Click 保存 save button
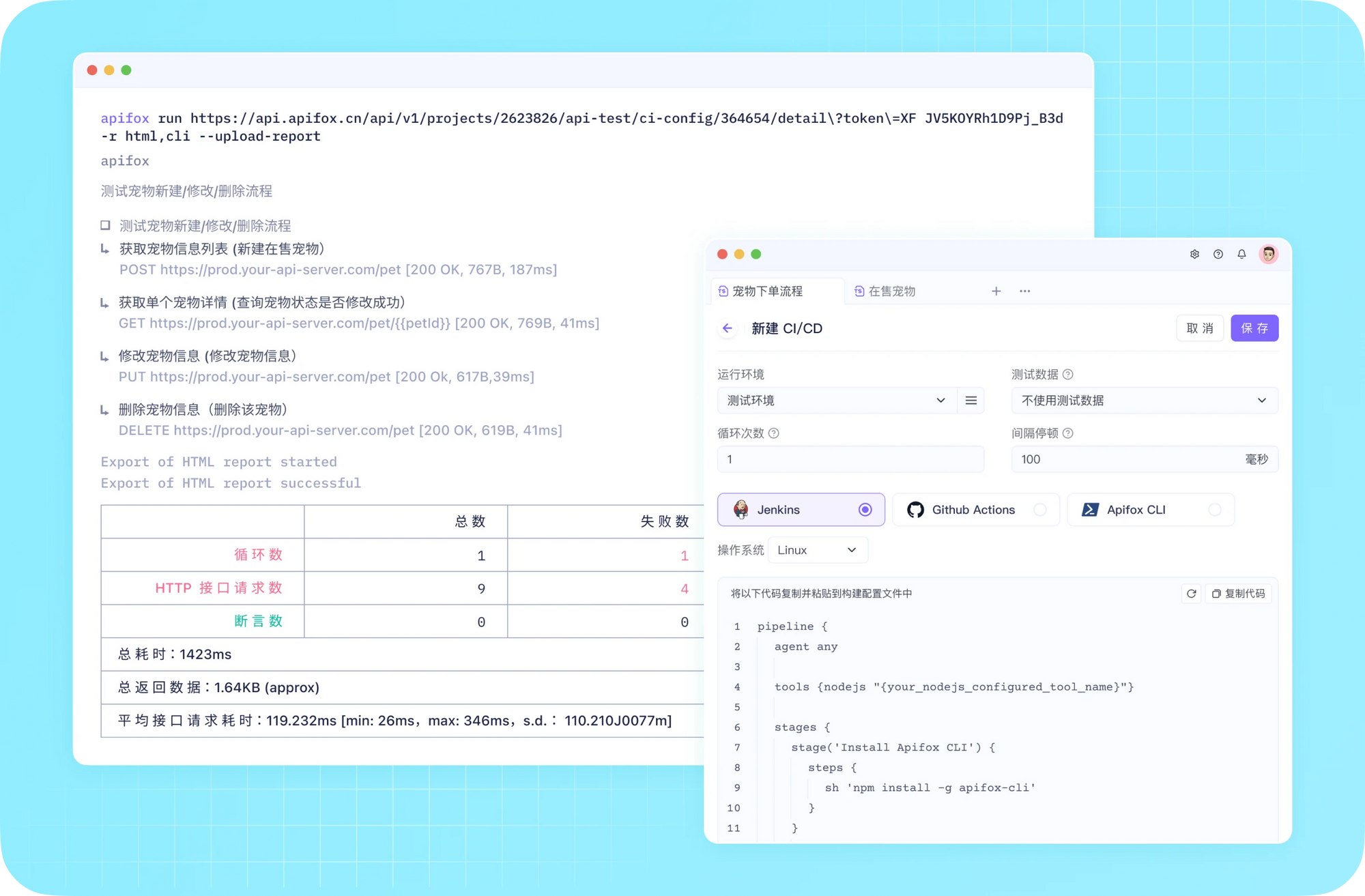Image resolution: width=1365 pixels, height=896 pixels. click(x=1253, y=328)
